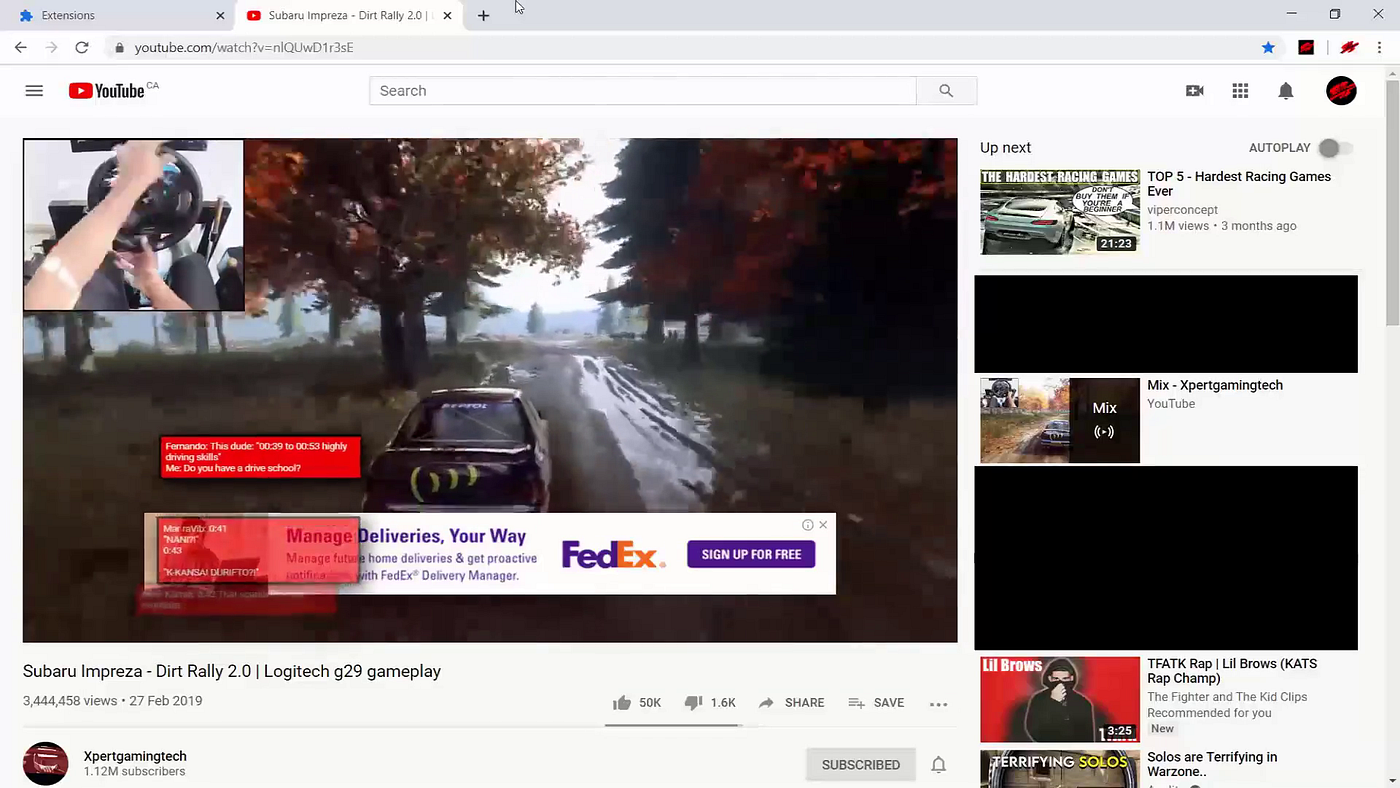This screenshot has height=788, width=1400.
Task: Click the browser forward arrow
Action: (x=52, y=47)
